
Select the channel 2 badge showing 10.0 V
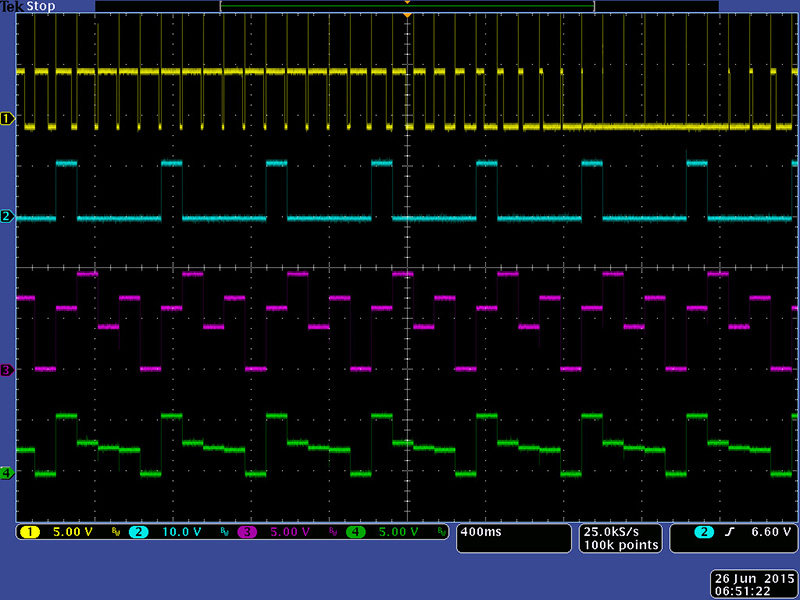(138, 532)
